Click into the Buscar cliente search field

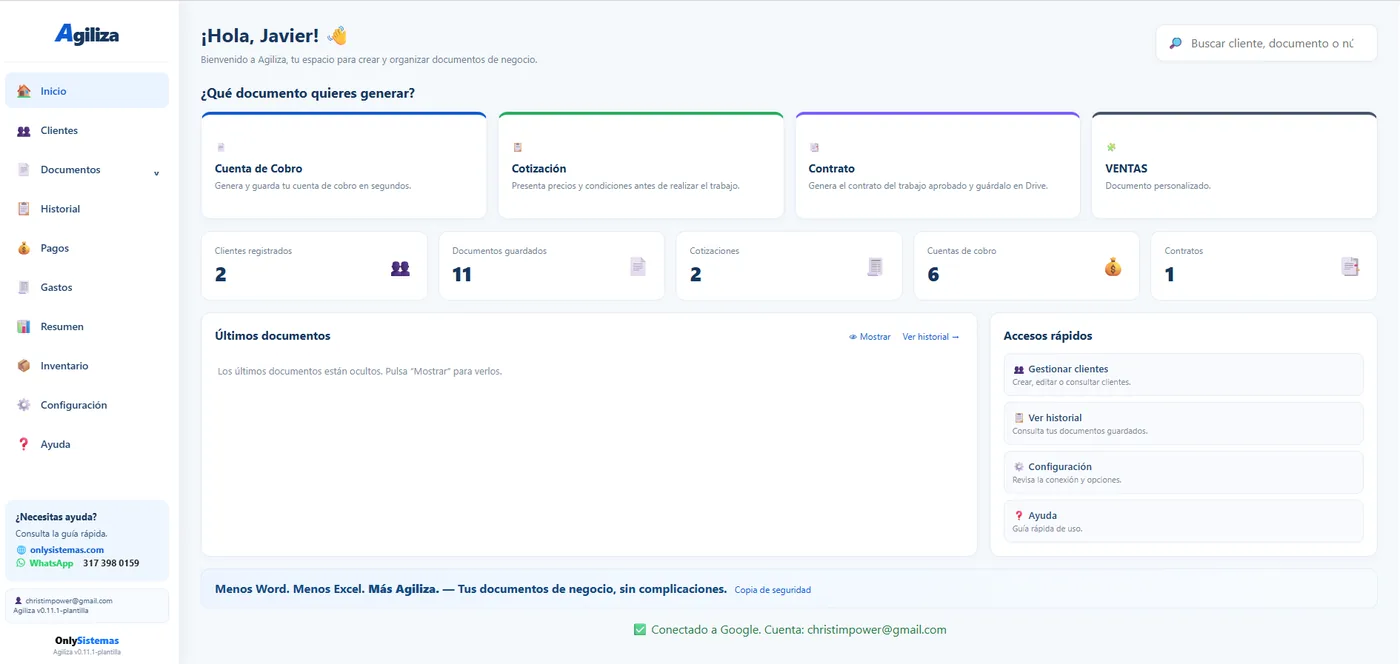[x=1267, y=43]
